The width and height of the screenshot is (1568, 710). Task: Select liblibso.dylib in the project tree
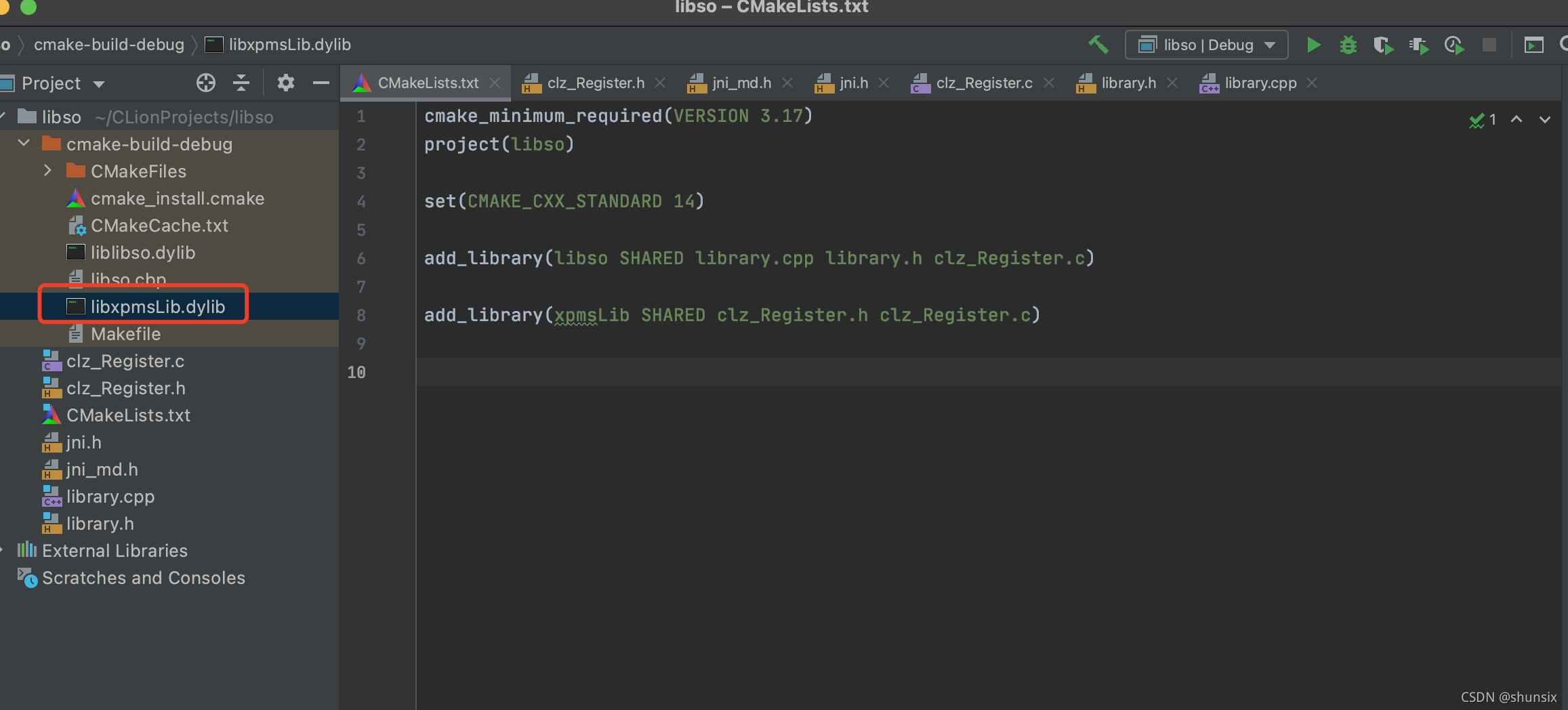tap(169, 253)
